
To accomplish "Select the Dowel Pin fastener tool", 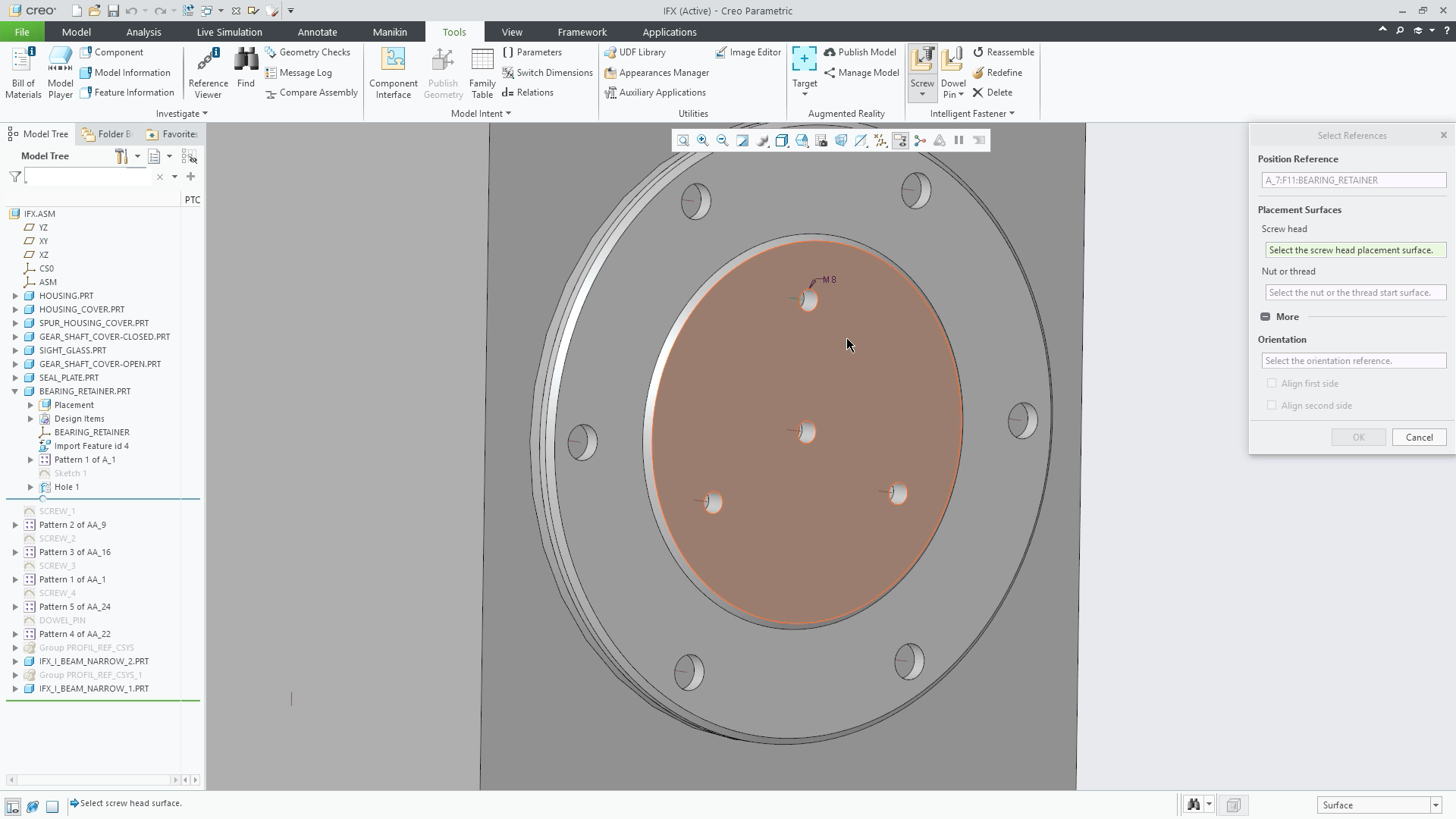I will click(953, 73).
